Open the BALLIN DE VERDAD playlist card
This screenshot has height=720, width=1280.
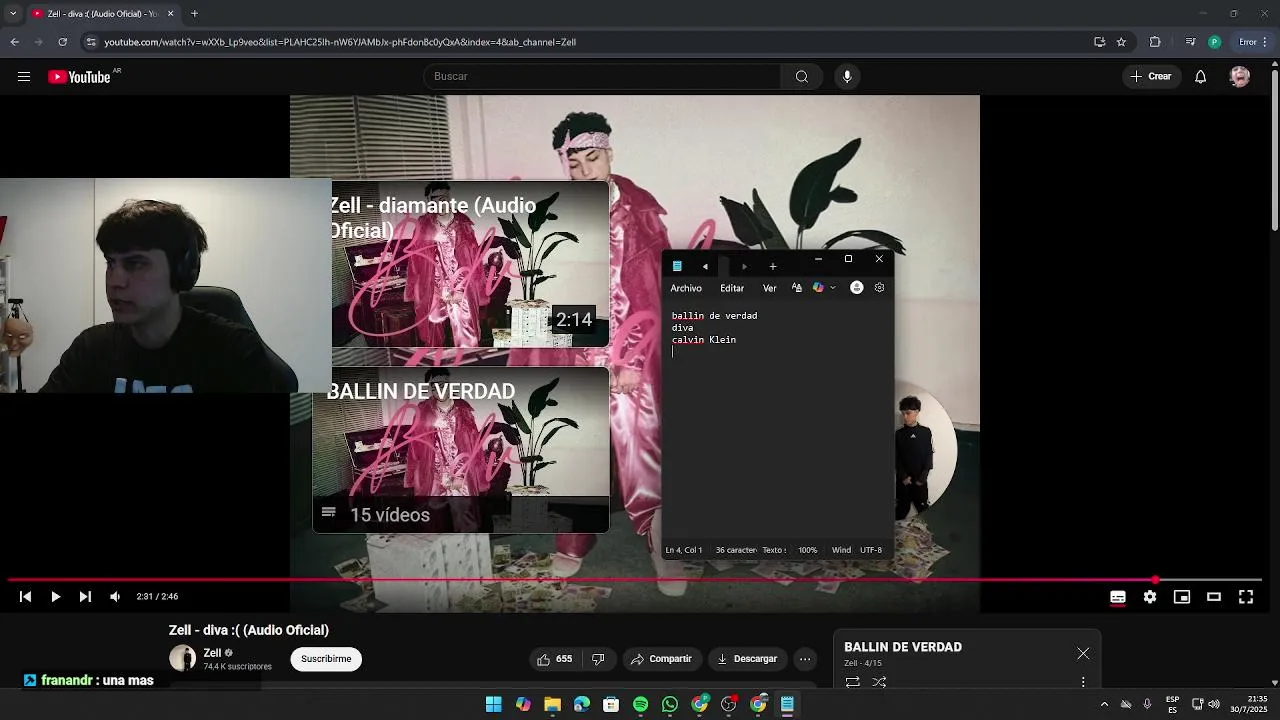point(461,450)
